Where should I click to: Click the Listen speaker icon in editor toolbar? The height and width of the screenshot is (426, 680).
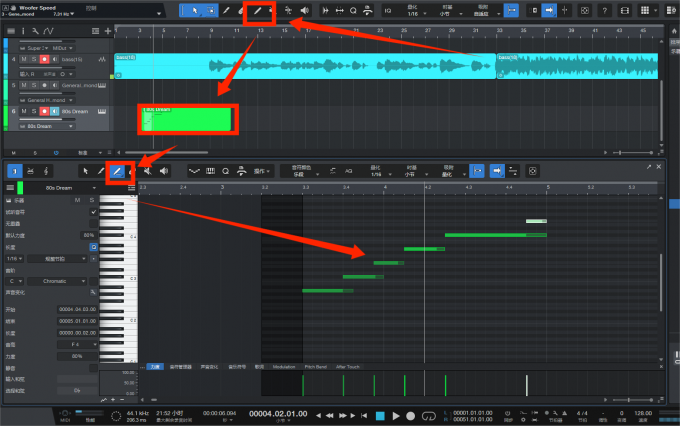click(x=163, y=171)
